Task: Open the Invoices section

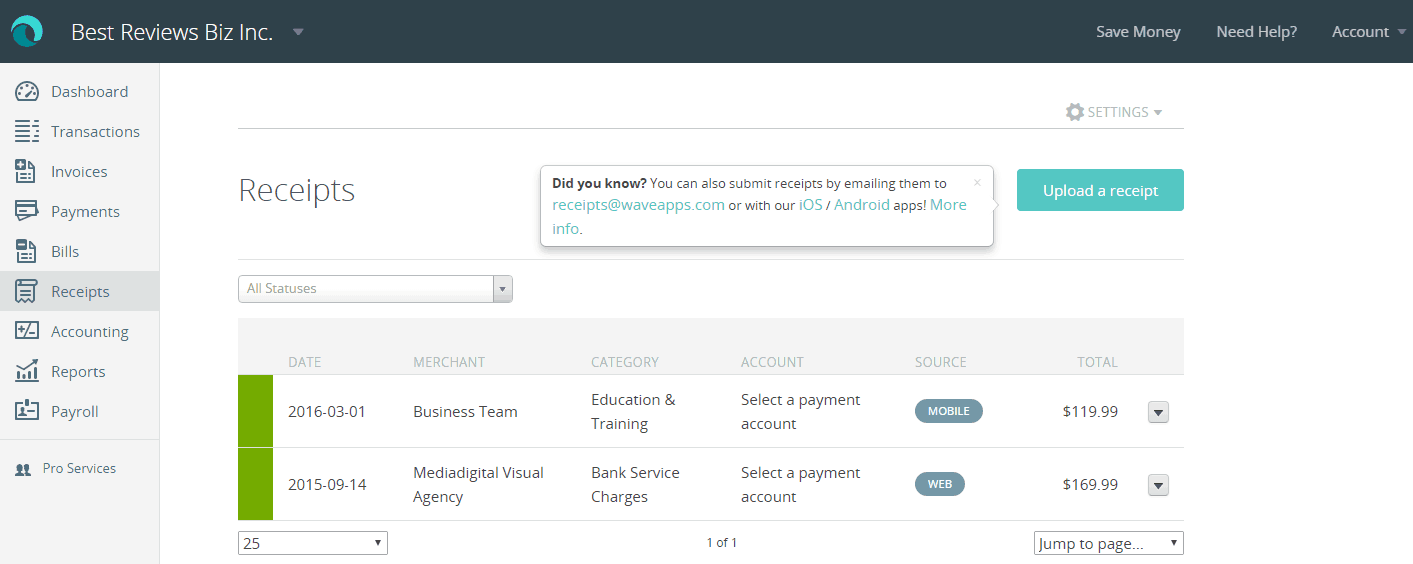Action: [x=79, y=171]
